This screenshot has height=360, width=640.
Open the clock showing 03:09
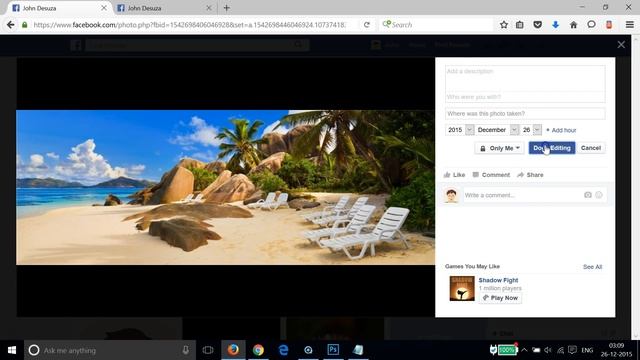point(616,350)
